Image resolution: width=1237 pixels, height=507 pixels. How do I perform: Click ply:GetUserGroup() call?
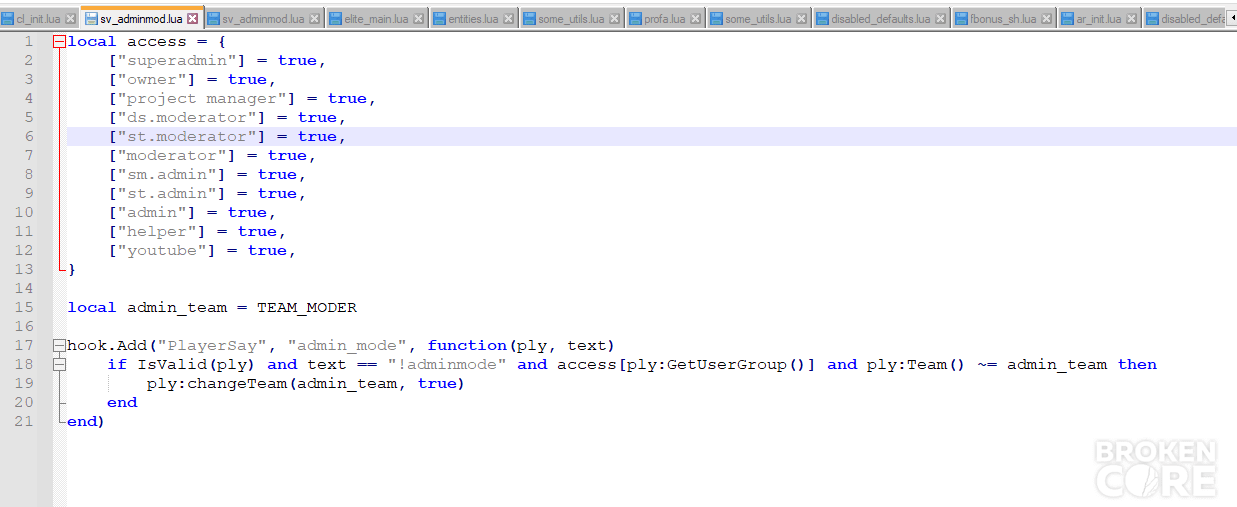(x=717, y=365)
